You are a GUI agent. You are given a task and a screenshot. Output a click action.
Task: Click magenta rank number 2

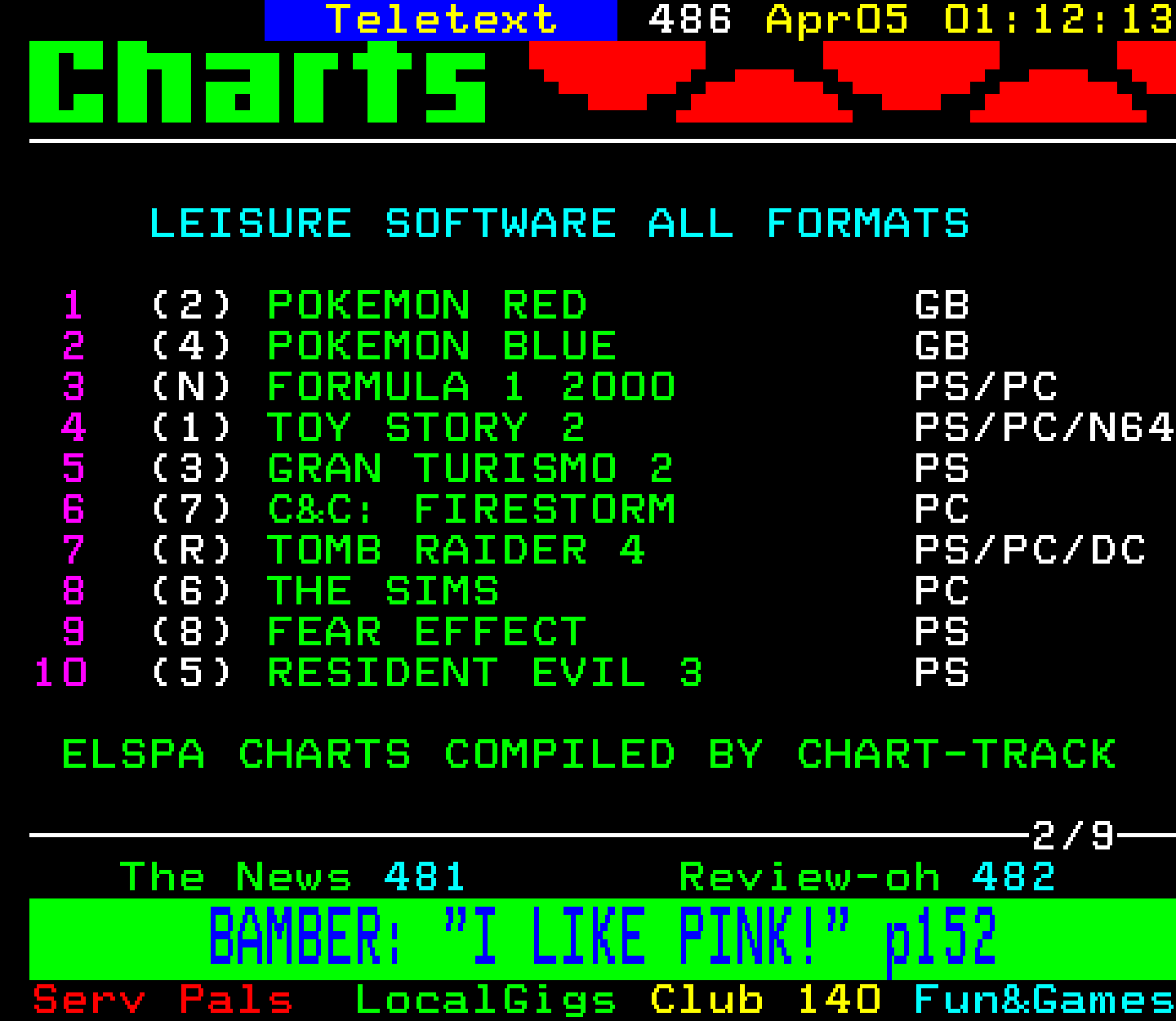pos(73,346)
